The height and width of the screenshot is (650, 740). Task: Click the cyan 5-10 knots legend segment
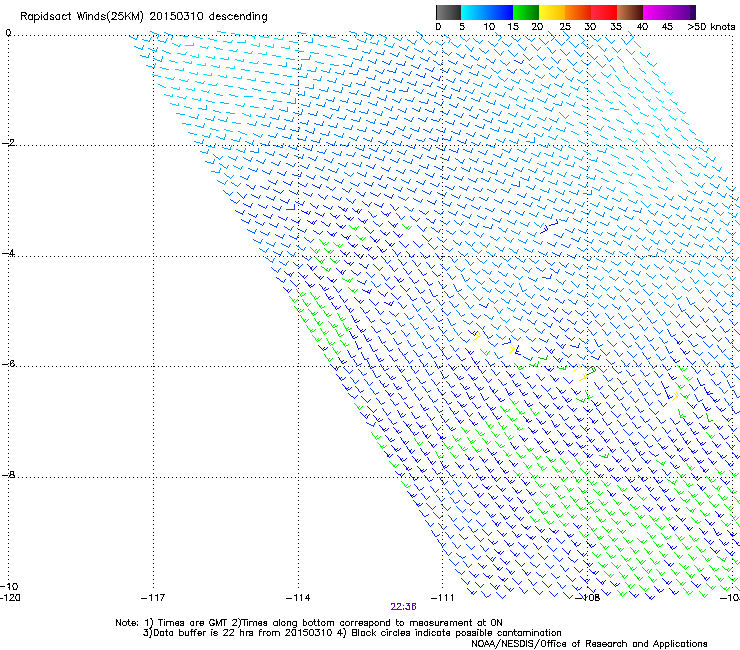pyautogui.click(x=474, y=12)
